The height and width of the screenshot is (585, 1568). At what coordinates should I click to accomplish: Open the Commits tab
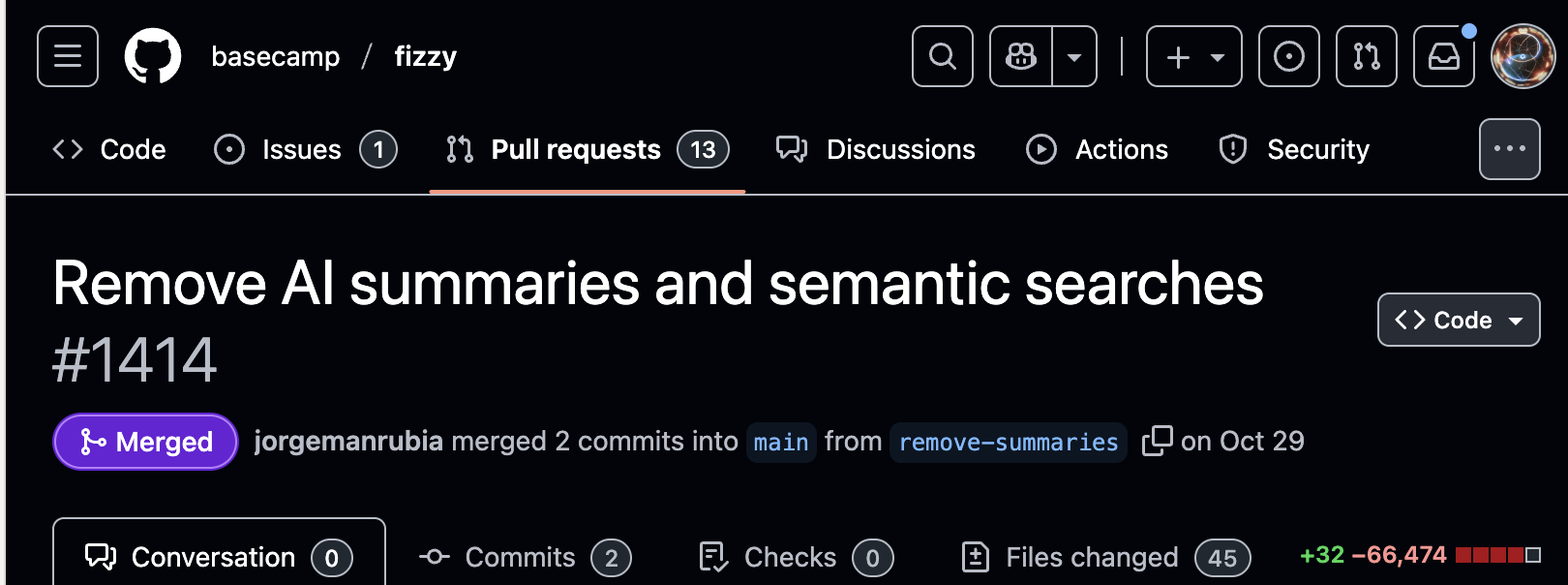coord(525,557)
